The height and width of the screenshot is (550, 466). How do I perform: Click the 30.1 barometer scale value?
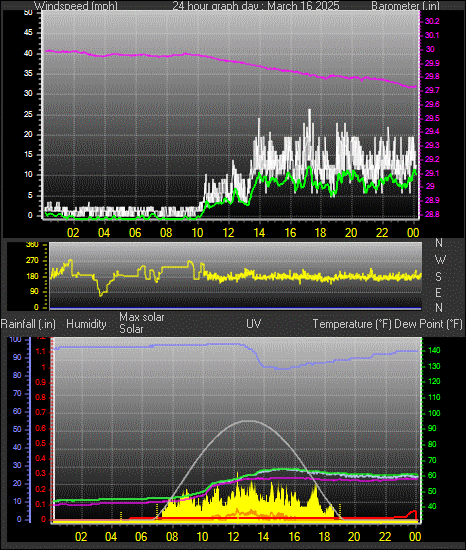pos(432,35)
